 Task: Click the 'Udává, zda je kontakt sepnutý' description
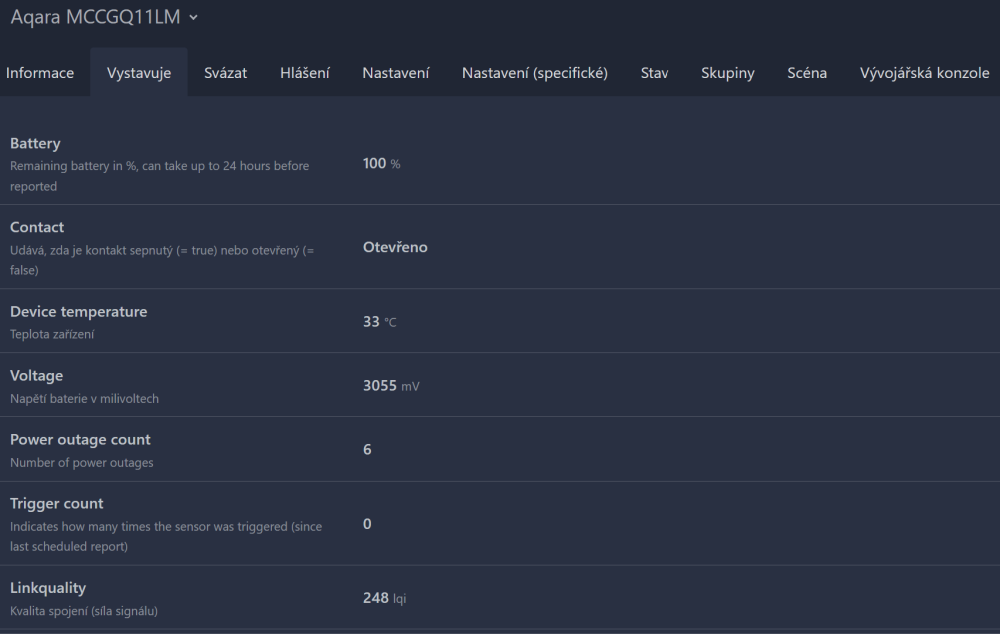[162, 260]
